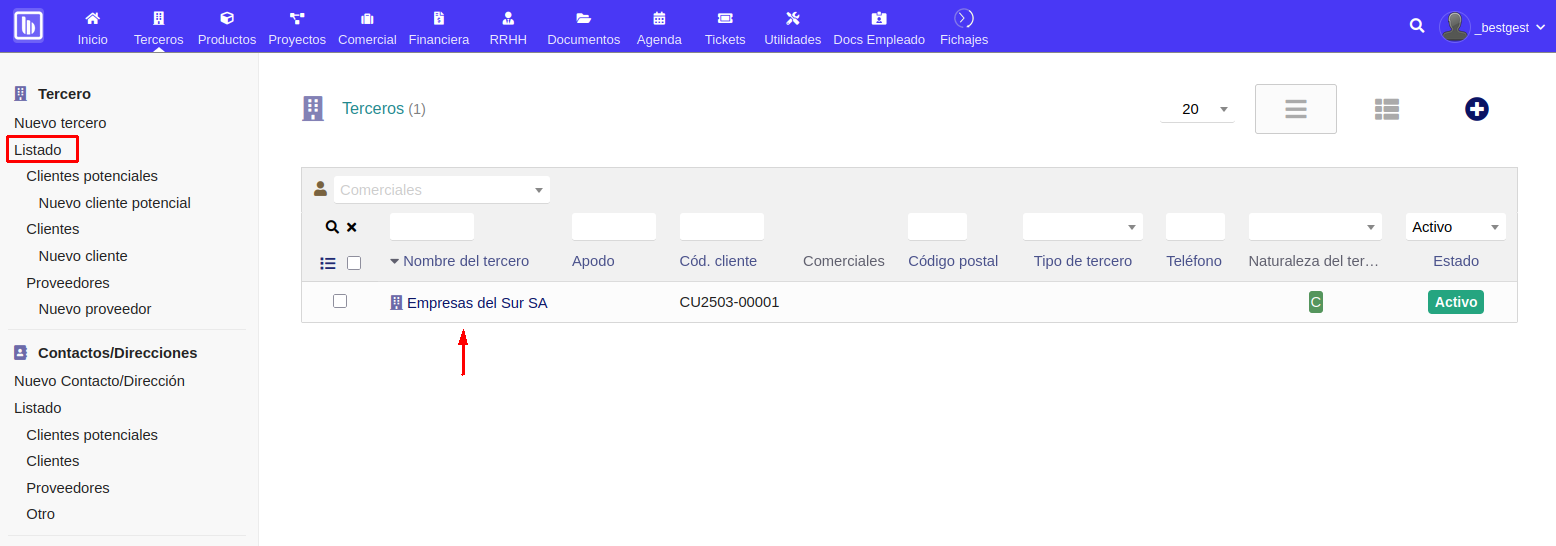Tick the Empresas del Sur SA checkbox
This screenshot has width=1556, height=546.
(340, 301)
